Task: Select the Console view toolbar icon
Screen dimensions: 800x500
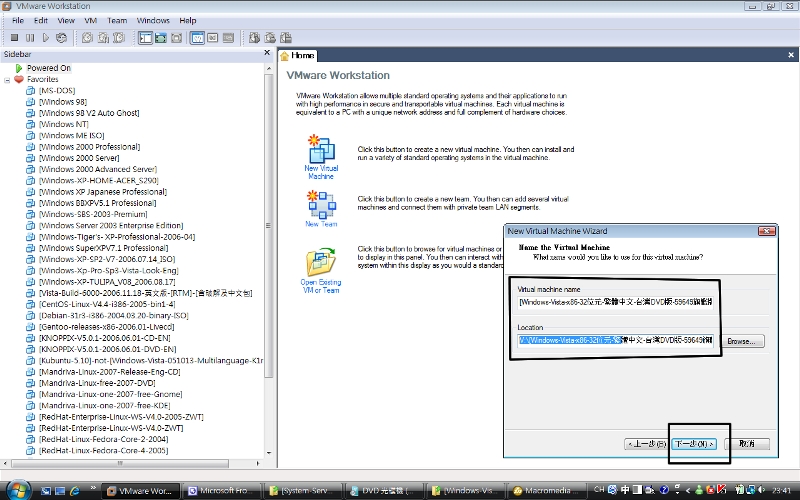Action: coord(213,38)
